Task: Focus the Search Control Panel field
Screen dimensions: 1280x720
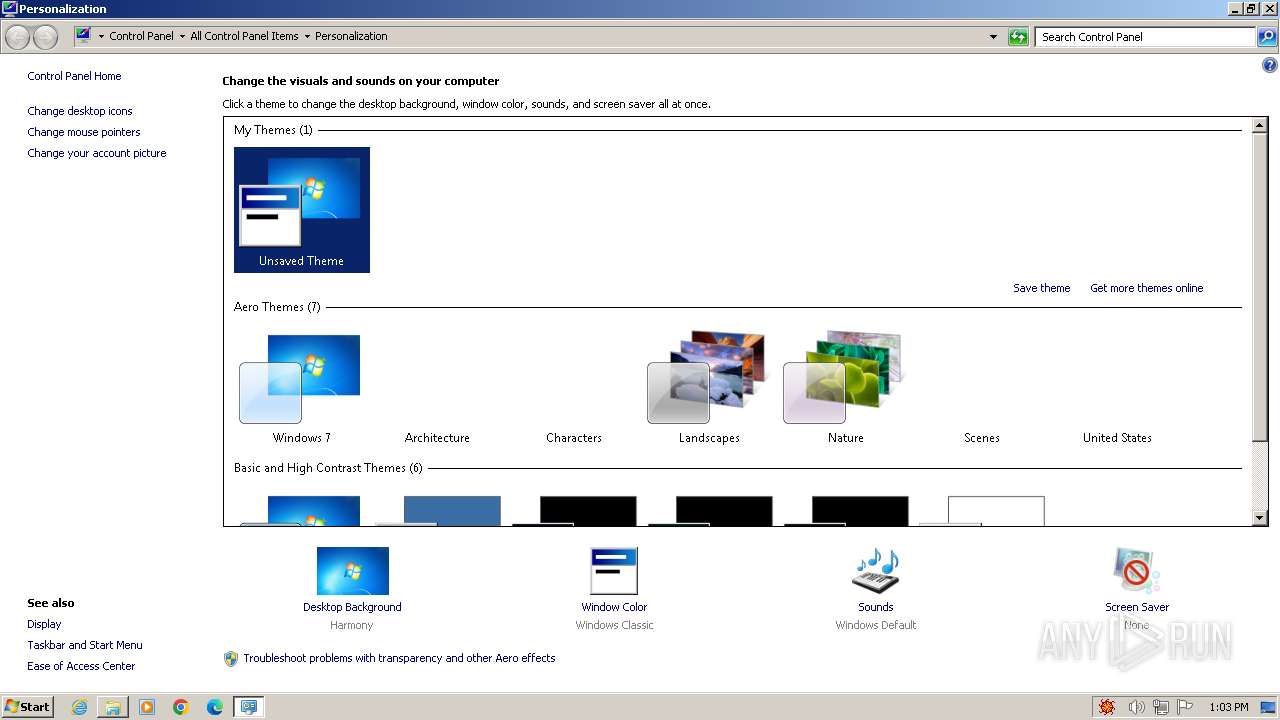Action: [x=1146, y=37]
